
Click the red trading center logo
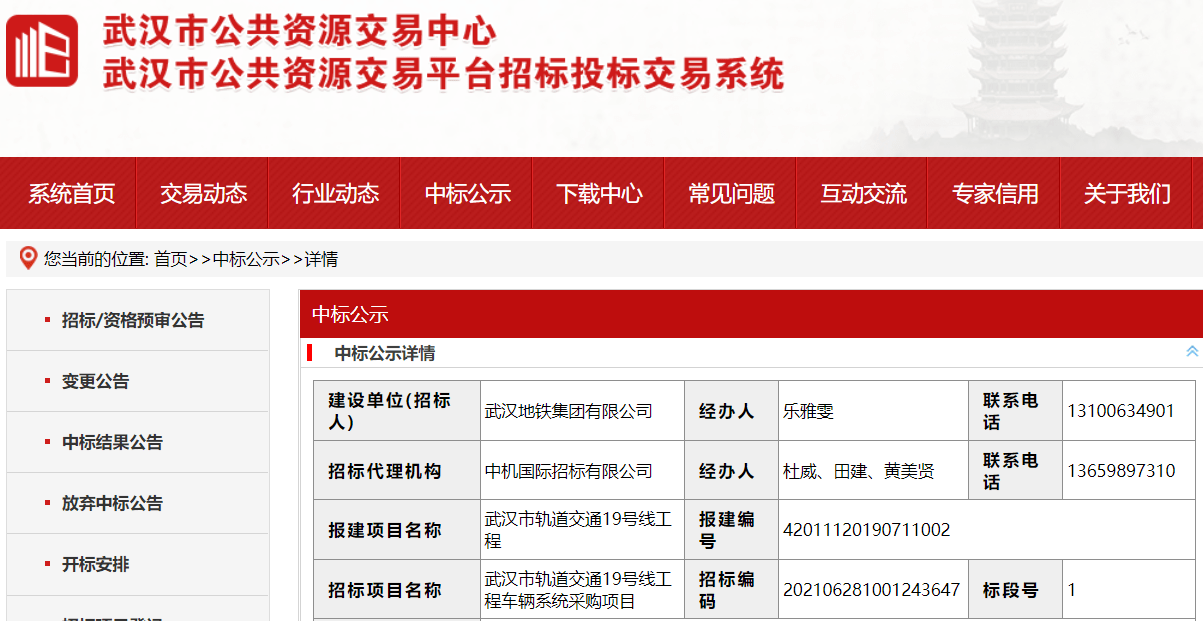(x=42, y=51)
